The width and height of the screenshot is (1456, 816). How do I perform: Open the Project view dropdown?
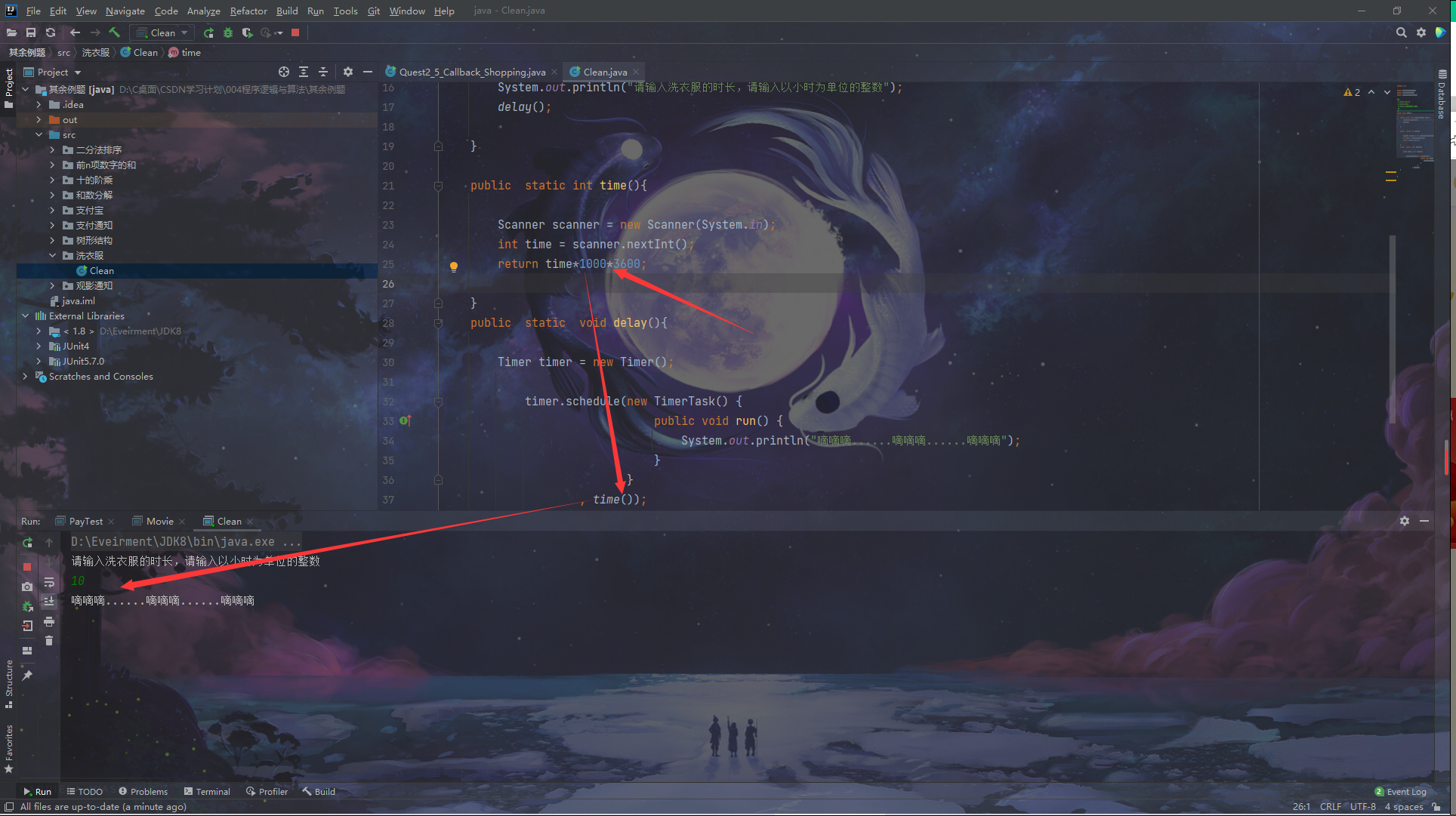click(53, 72)
